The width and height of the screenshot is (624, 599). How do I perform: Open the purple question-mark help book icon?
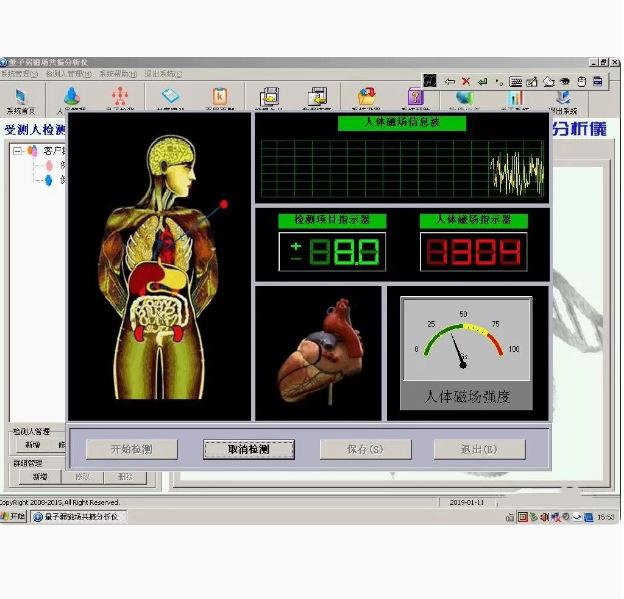(x=415, y=97)
